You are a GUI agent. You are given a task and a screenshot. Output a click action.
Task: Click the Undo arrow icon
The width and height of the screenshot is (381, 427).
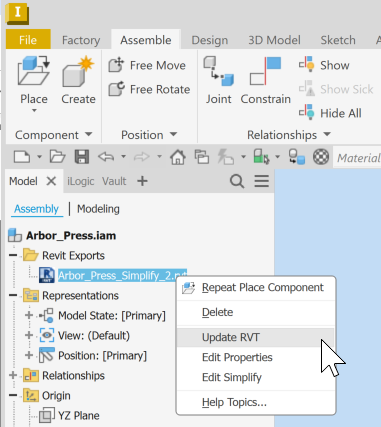[x=106, y=157]
